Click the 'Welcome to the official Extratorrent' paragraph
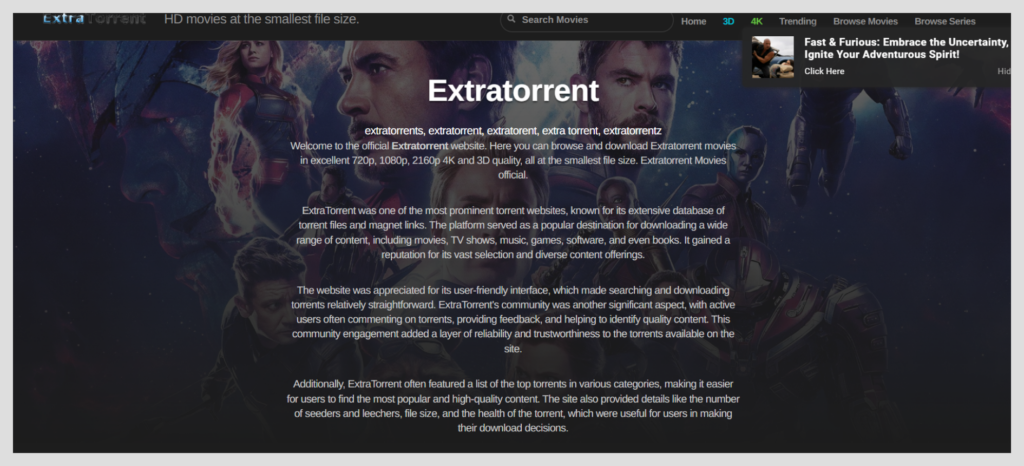This screenshot has height=466, width=1024. (x=513, y=160)
